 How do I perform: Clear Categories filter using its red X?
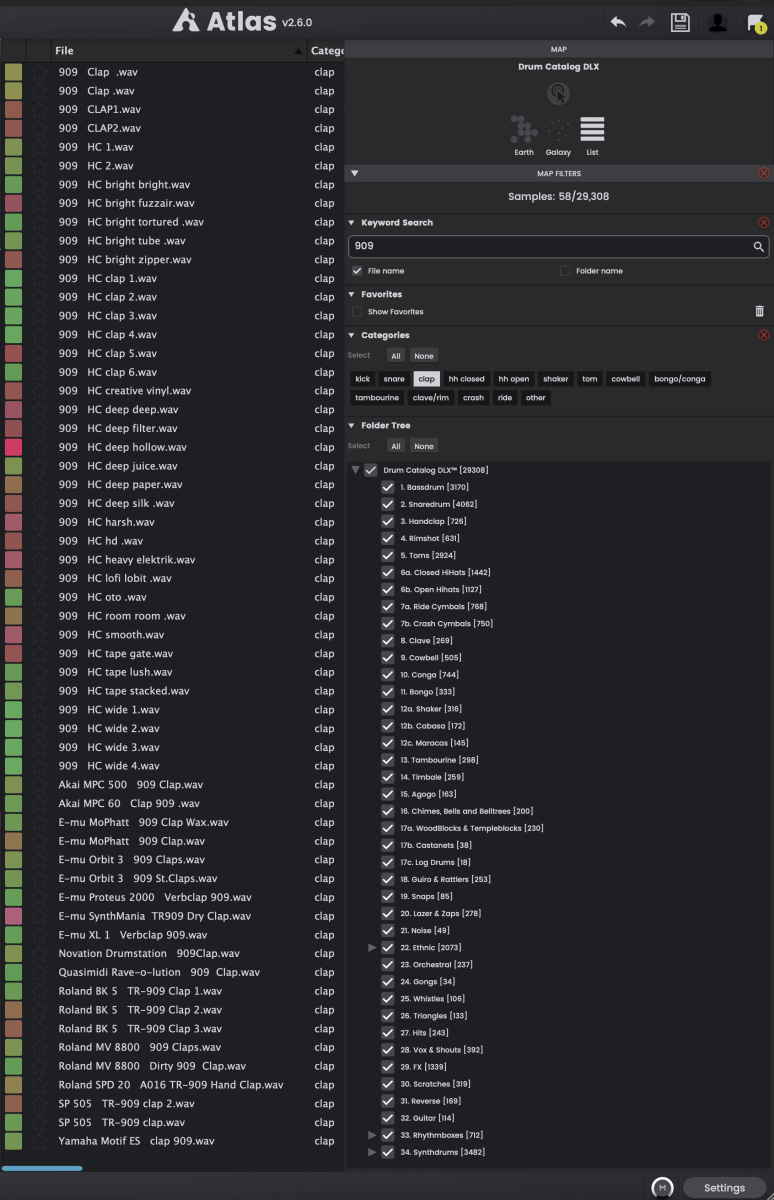point(764,335)
